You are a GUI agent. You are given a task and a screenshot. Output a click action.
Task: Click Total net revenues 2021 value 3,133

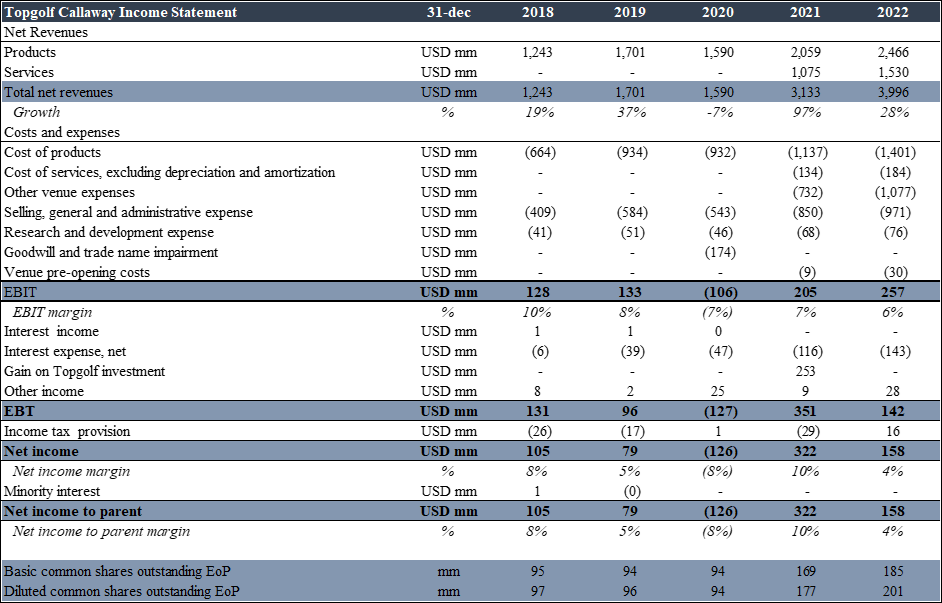click(x=805, y=92)
